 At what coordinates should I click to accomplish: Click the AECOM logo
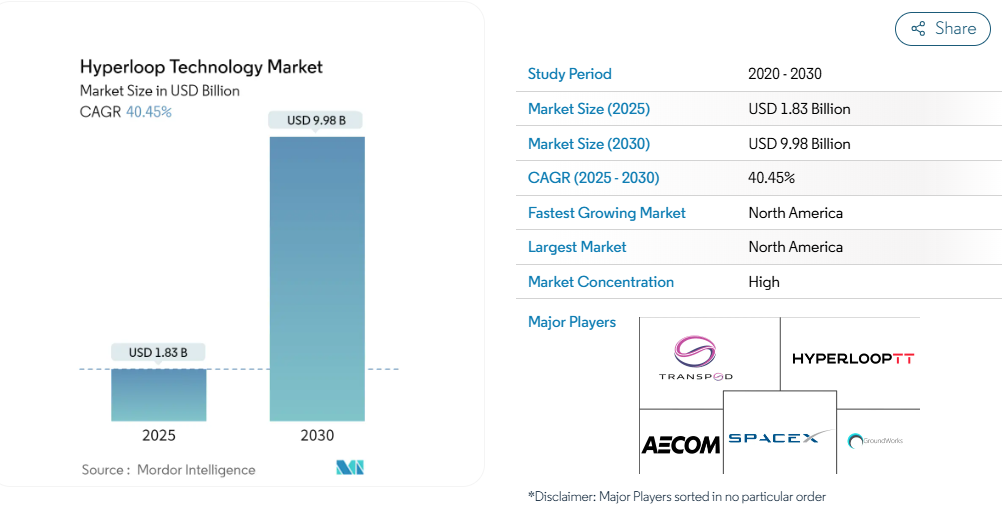point(680,444)
